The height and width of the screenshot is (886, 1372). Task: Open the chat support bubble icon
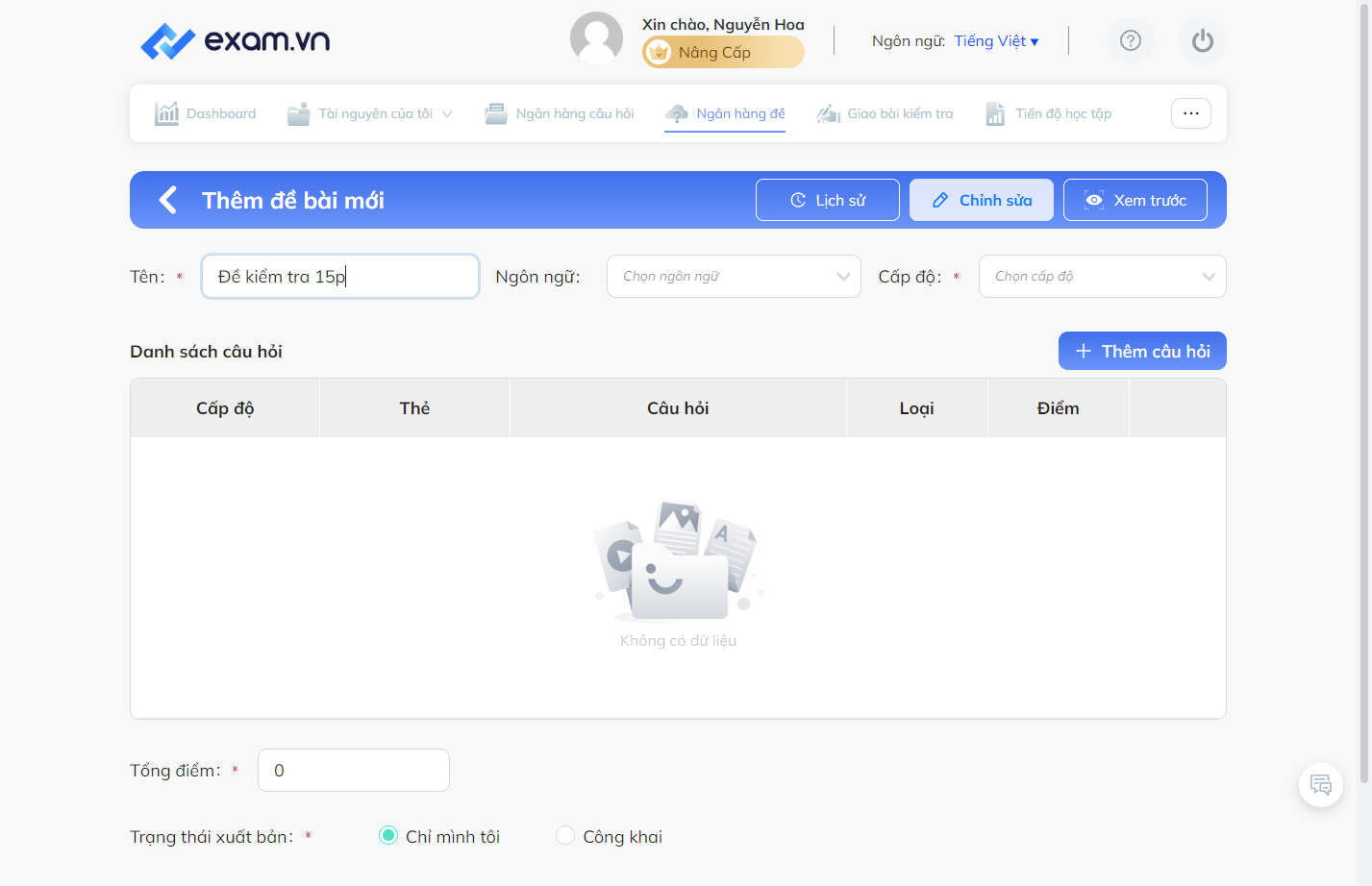tap(1321, 785)
